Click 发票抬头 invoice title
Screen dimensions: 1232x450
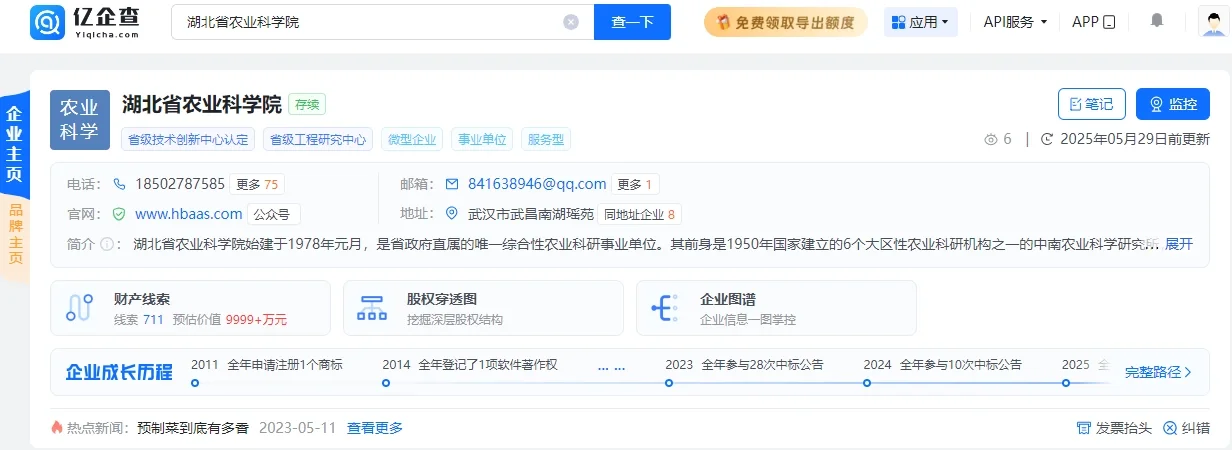click(1114, 428)
